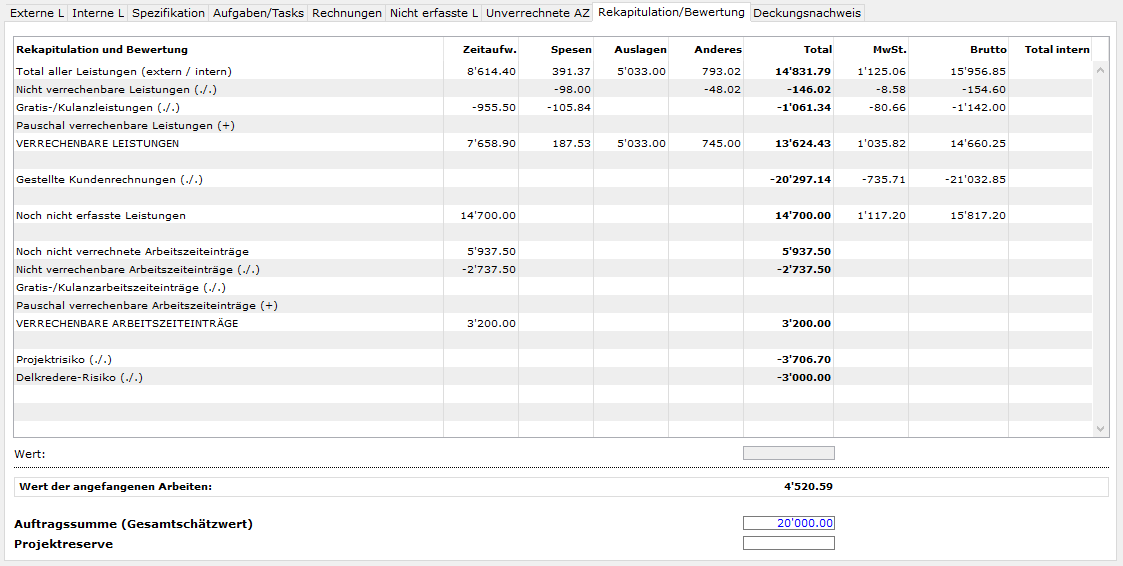Open the Deckungsnachweis tab
1123x566 pixels.
click(x=806, y=13)
